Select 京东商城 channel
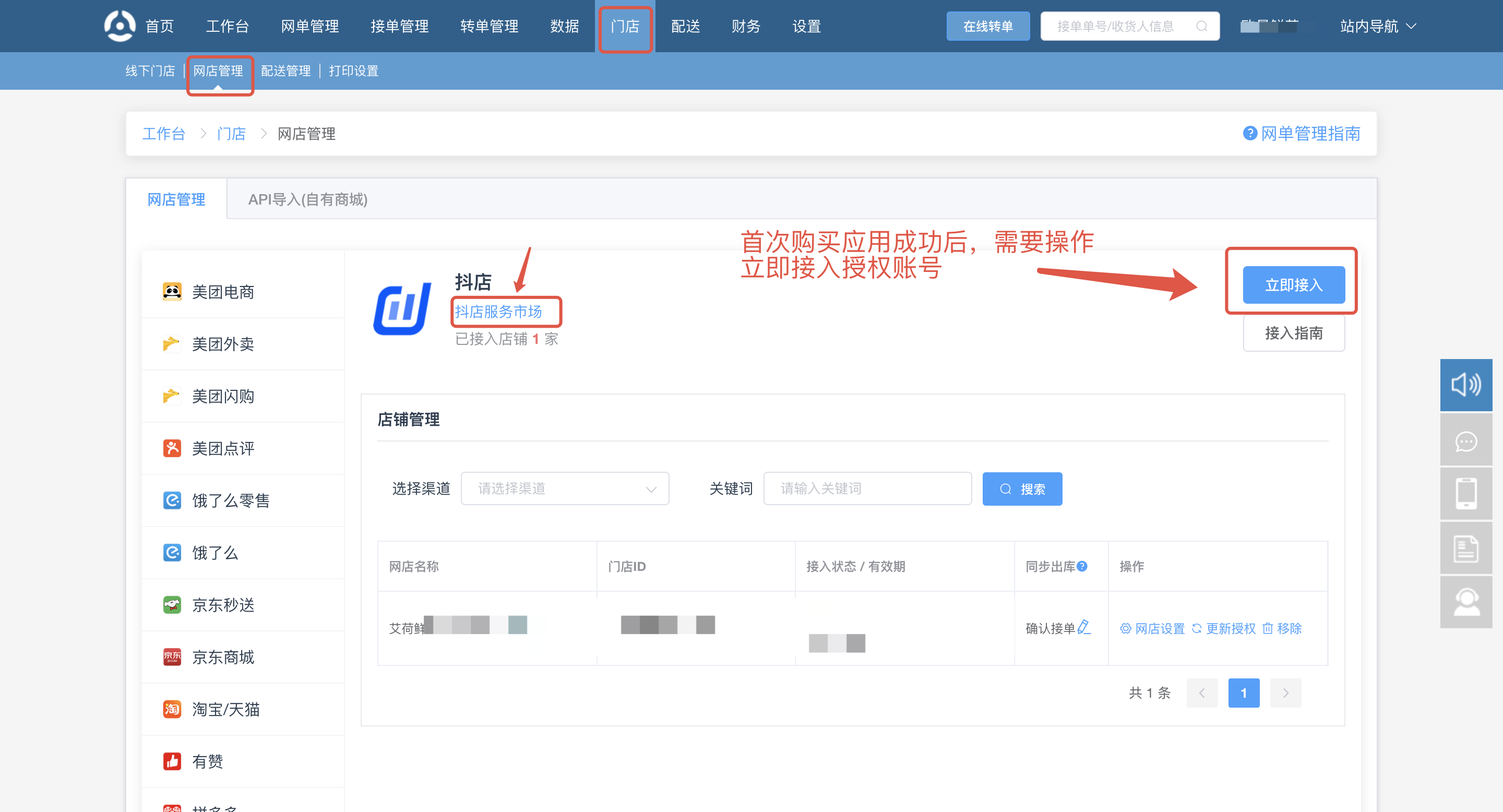Screen dimensions: 1503x812 [x=243, y=658]
